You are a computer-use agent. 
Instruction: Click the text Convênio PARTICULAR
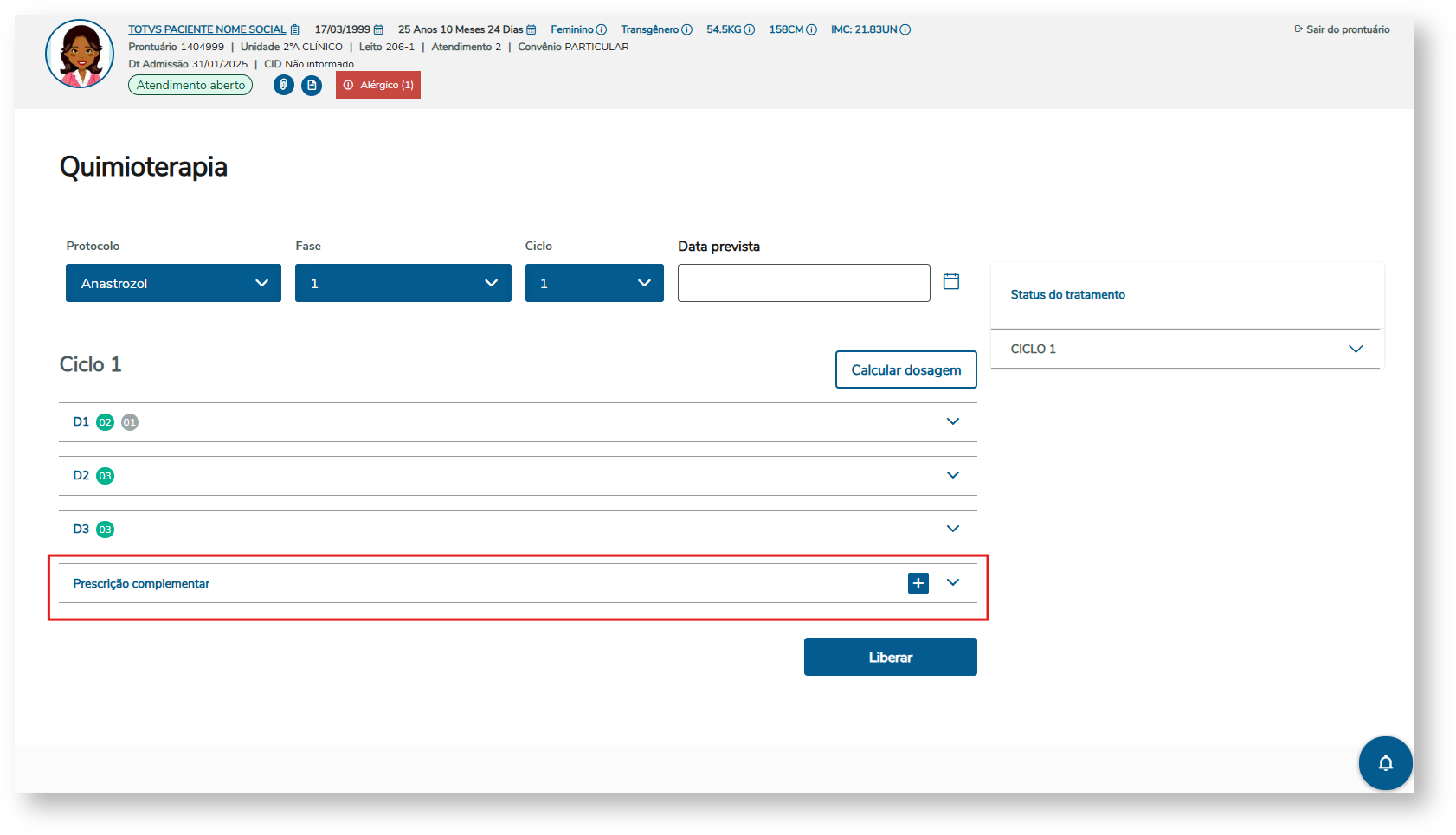coord(574,47)
